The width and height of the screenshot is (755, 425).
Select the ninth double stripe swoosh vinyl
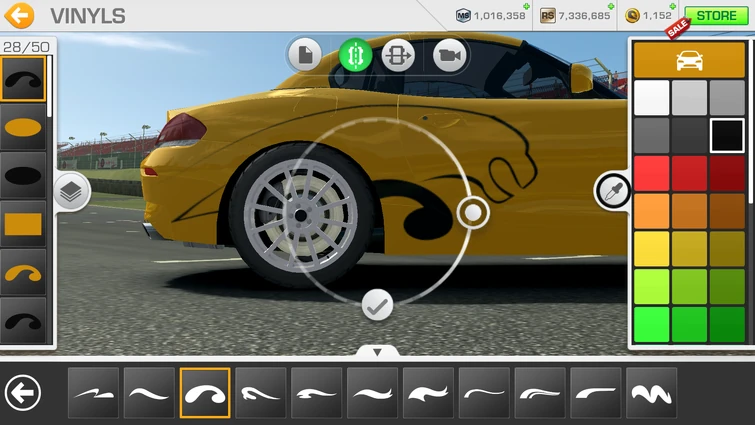540,393
